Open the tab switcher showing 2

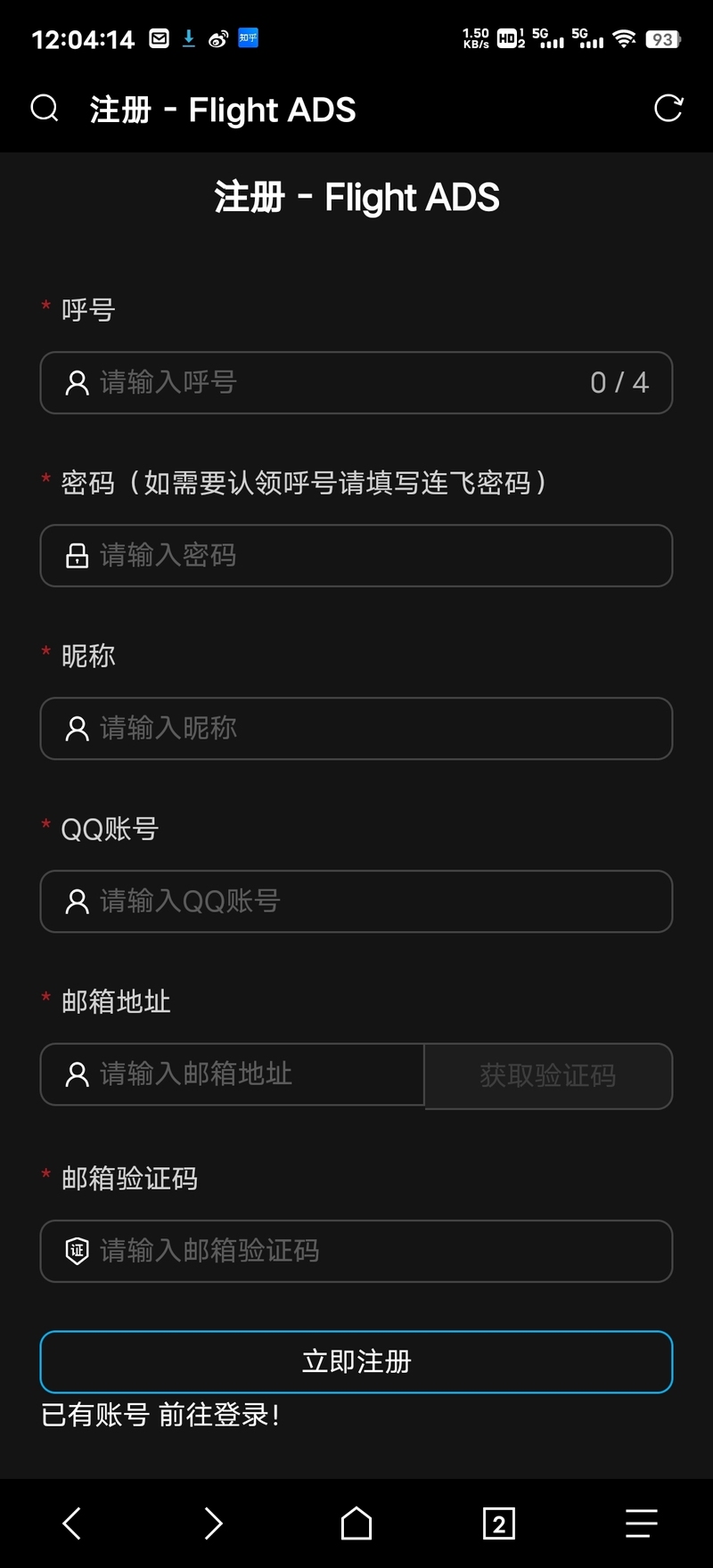498,1523
